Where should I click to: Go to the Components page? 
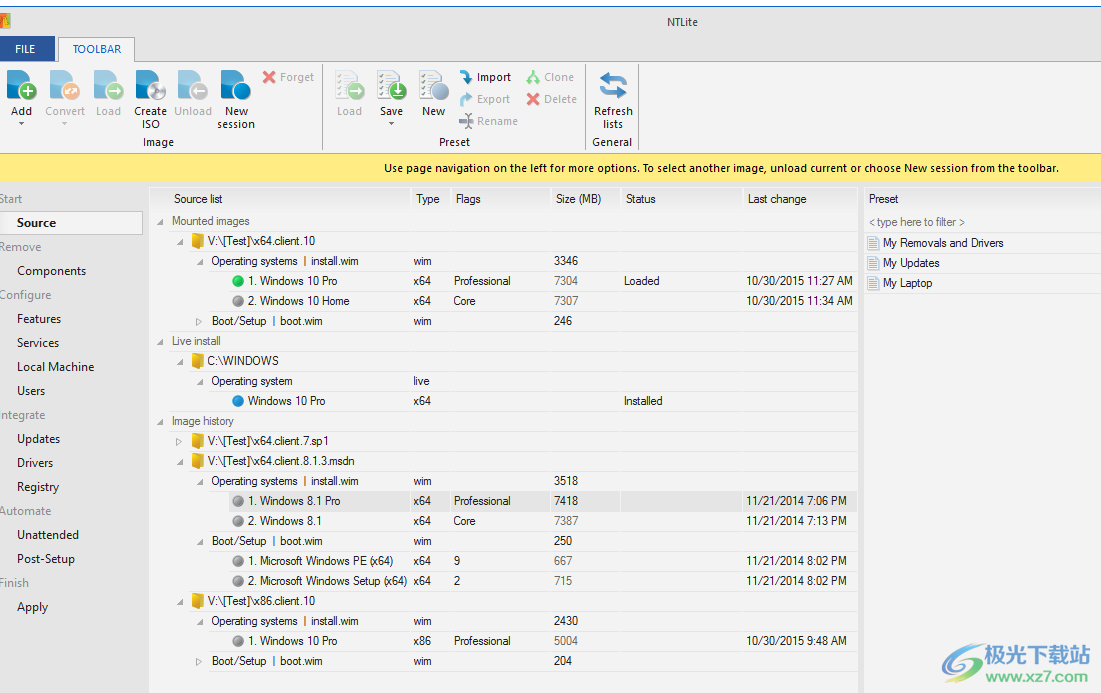51,271
